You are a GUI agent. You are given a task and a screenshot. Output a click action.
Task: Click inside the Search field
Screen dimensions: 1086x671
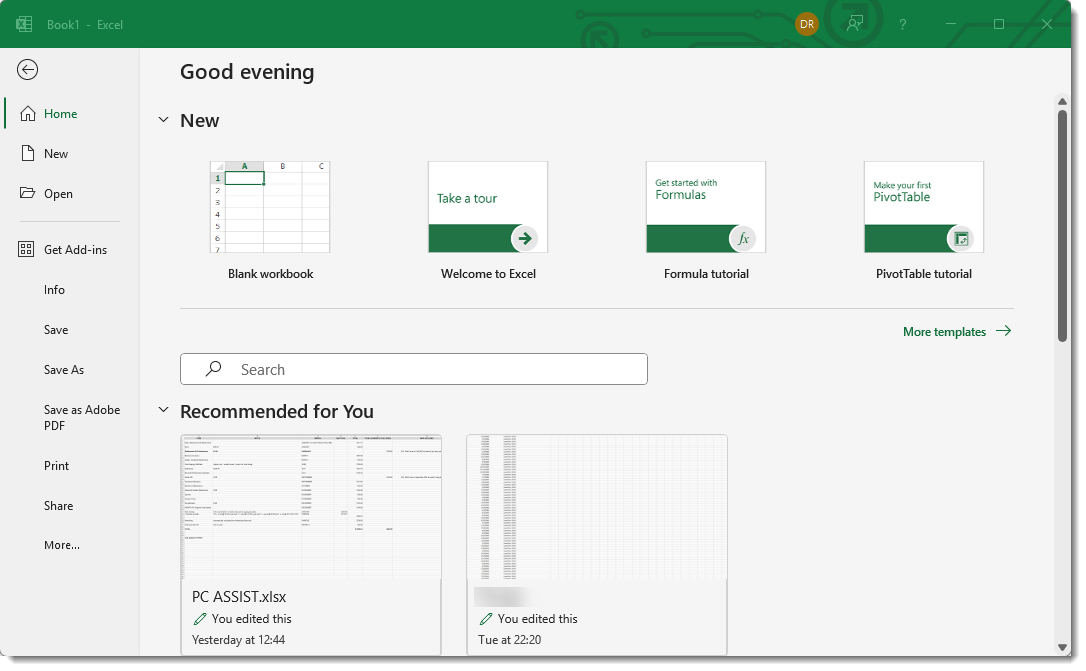414,369
